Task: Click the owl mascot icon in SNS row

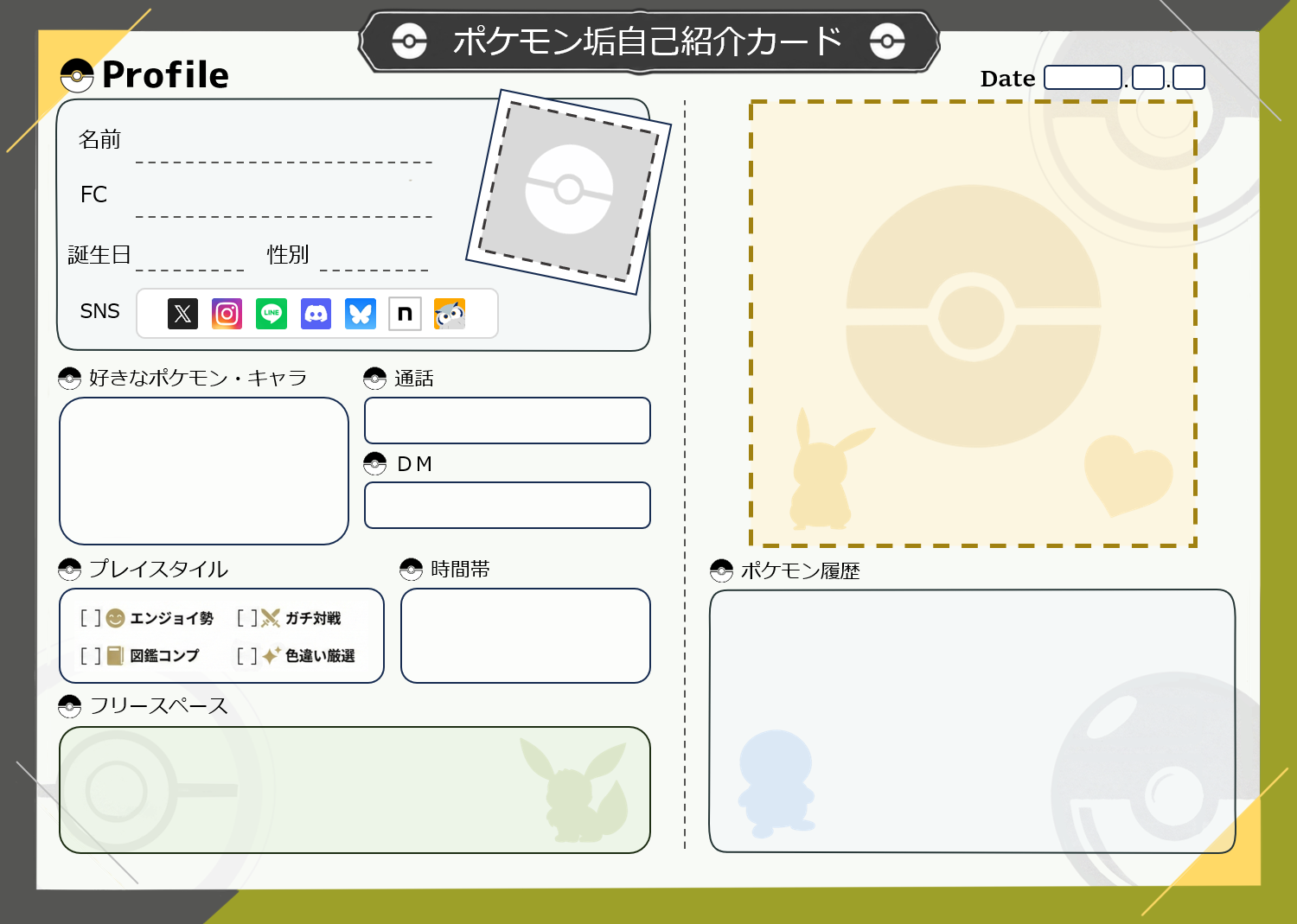Action: click(x=450, y=314)
